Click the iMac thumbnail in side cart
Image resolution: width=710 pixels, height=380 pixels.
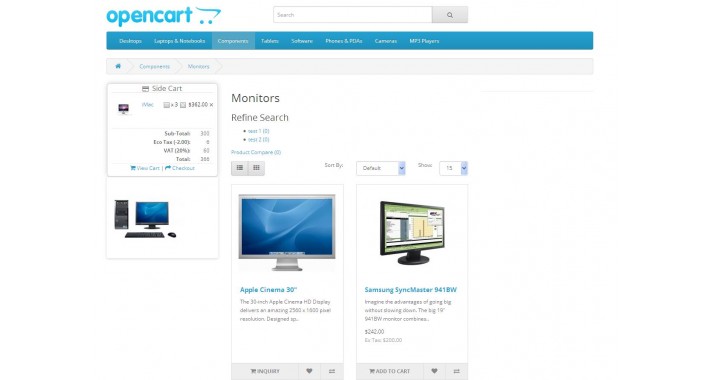pos(123,108)
